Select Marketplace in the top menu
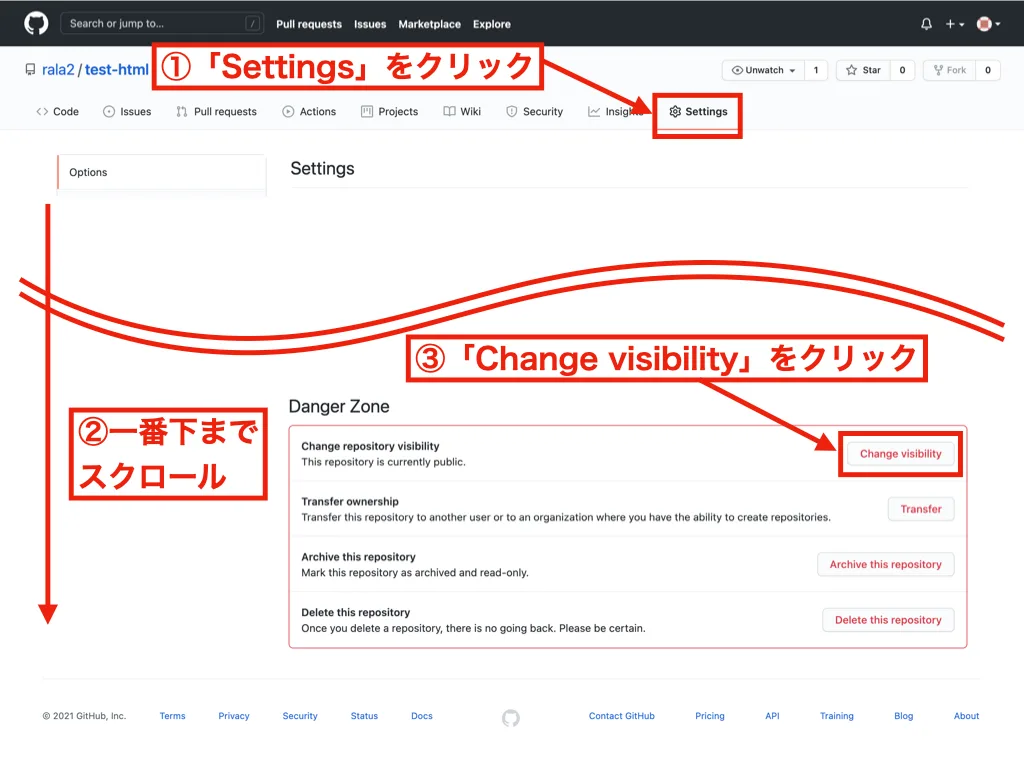 (x=430, y=23)
